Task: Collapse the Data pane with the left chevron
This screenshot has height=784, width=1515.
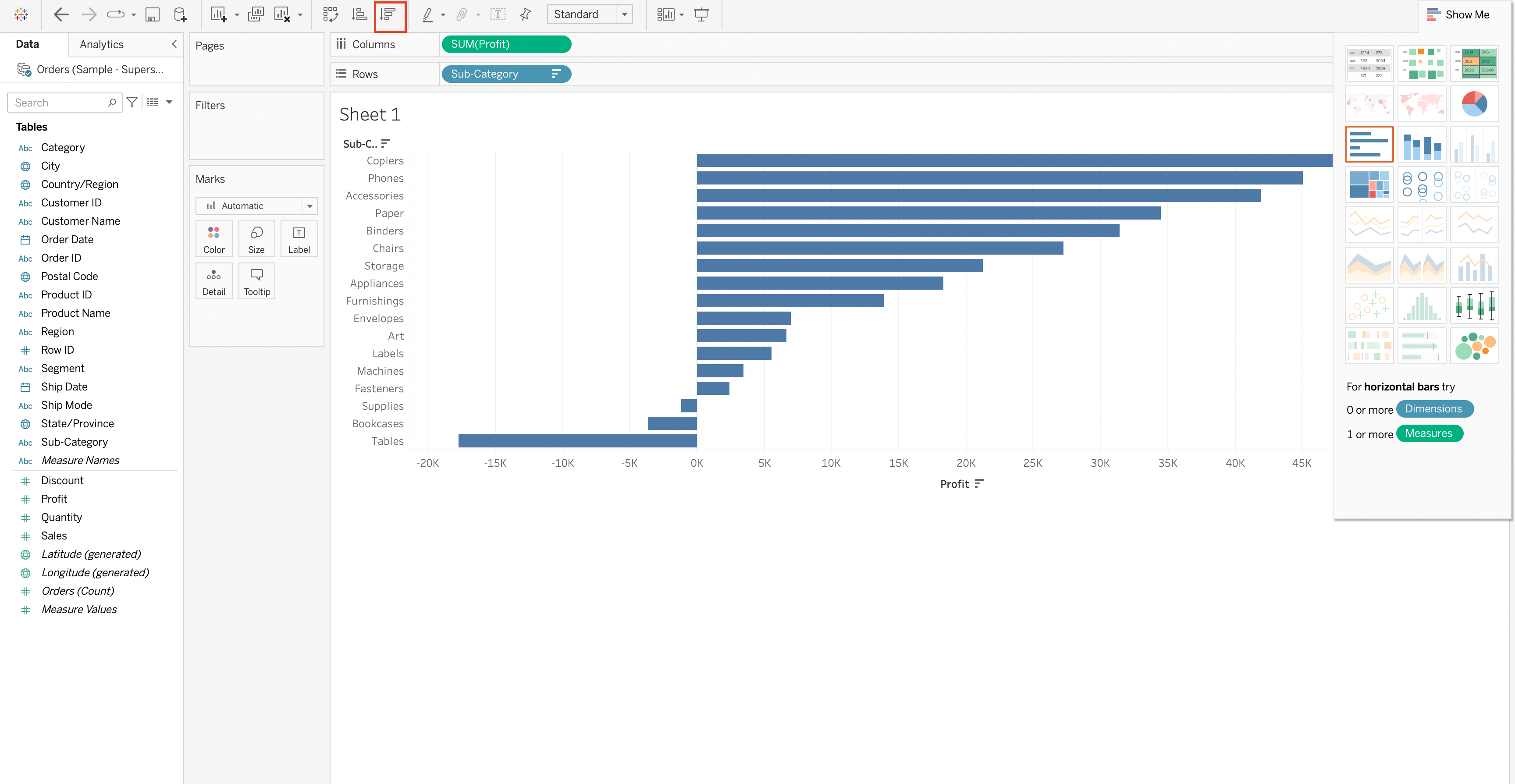Action: pyautogui.click(x=174, y=43)
